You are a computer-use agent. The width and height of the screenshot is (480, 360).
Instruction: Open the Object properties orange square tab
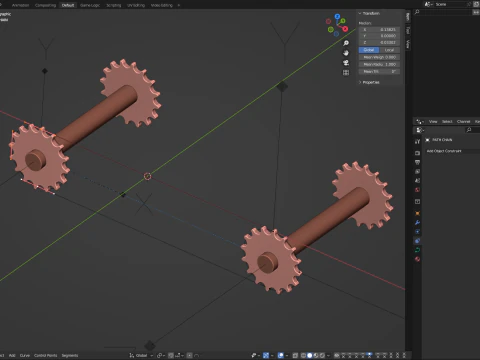pos(417,213)
